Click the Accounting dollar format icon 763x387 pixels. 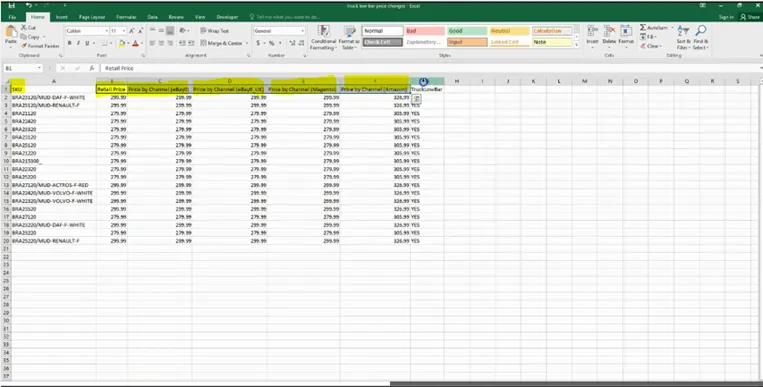coord(258,43)
